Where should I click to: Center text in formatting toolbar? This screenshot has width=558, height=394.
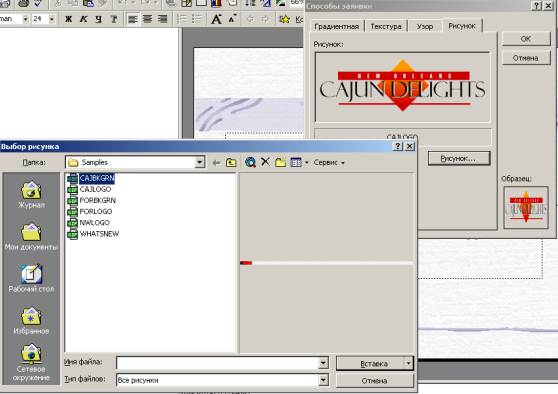tap(147, 19)
